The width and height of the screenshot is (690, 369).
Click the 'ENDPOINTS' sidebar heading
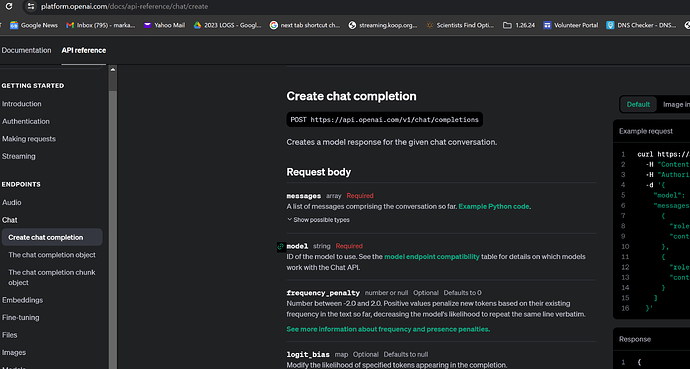pyautogui.click(x=21, y=184)
